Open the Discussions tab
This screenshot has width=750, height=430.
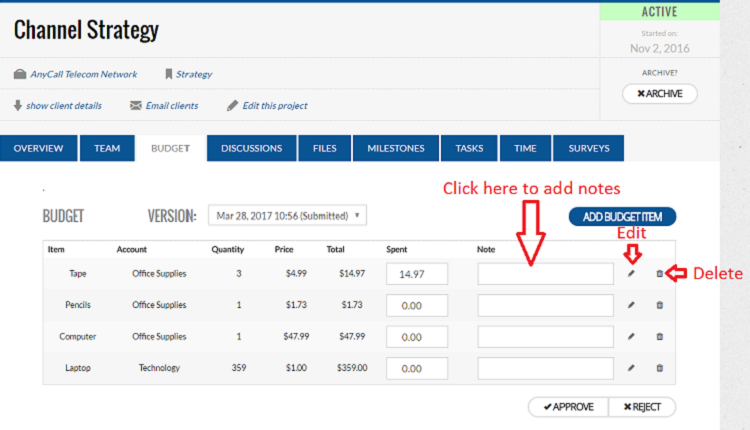click(252, 148)
